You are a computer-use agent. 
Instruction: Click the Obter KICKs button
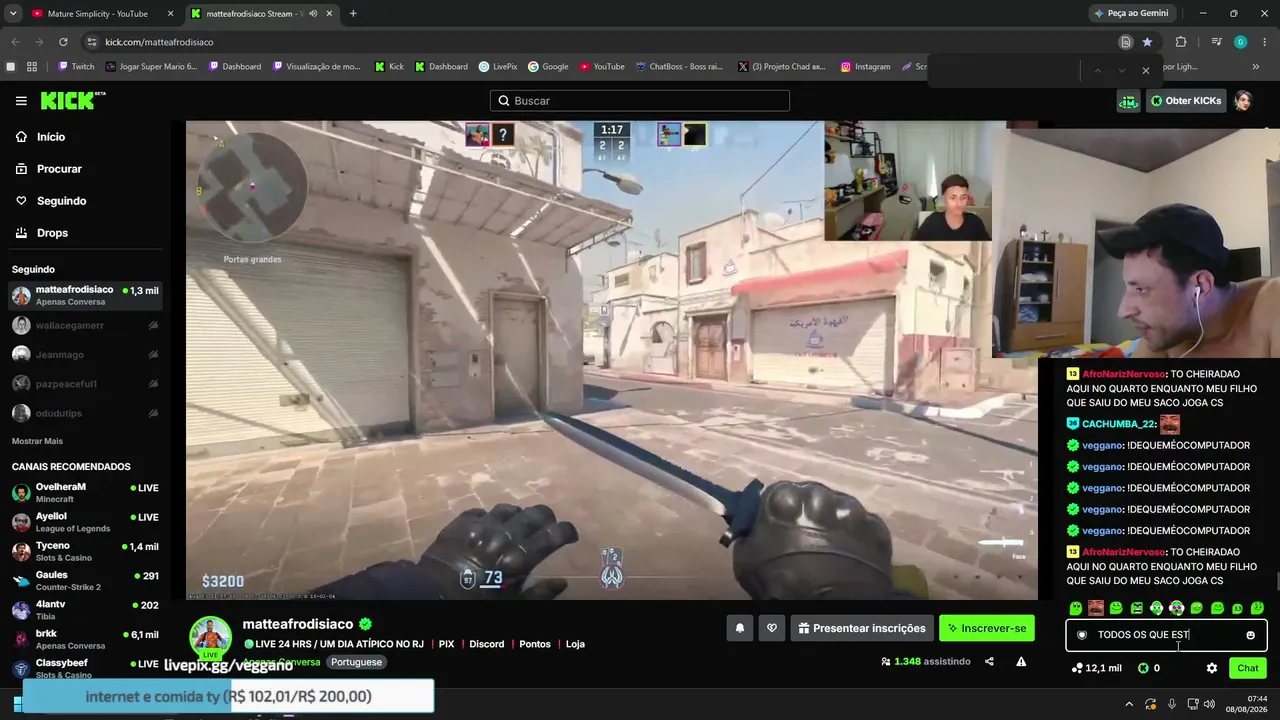(x=1185, y=100)
